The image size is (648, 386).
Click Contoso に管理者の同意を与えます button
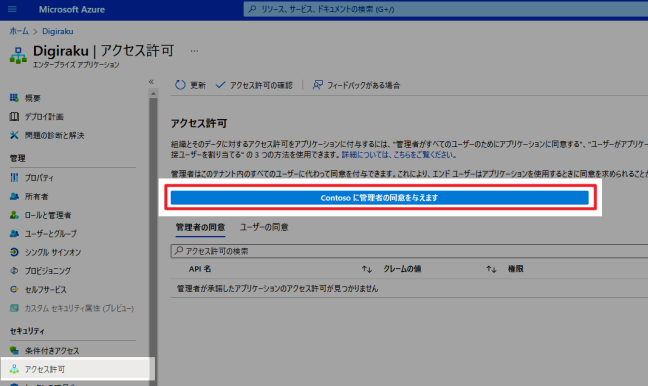(x=379, y=198)
